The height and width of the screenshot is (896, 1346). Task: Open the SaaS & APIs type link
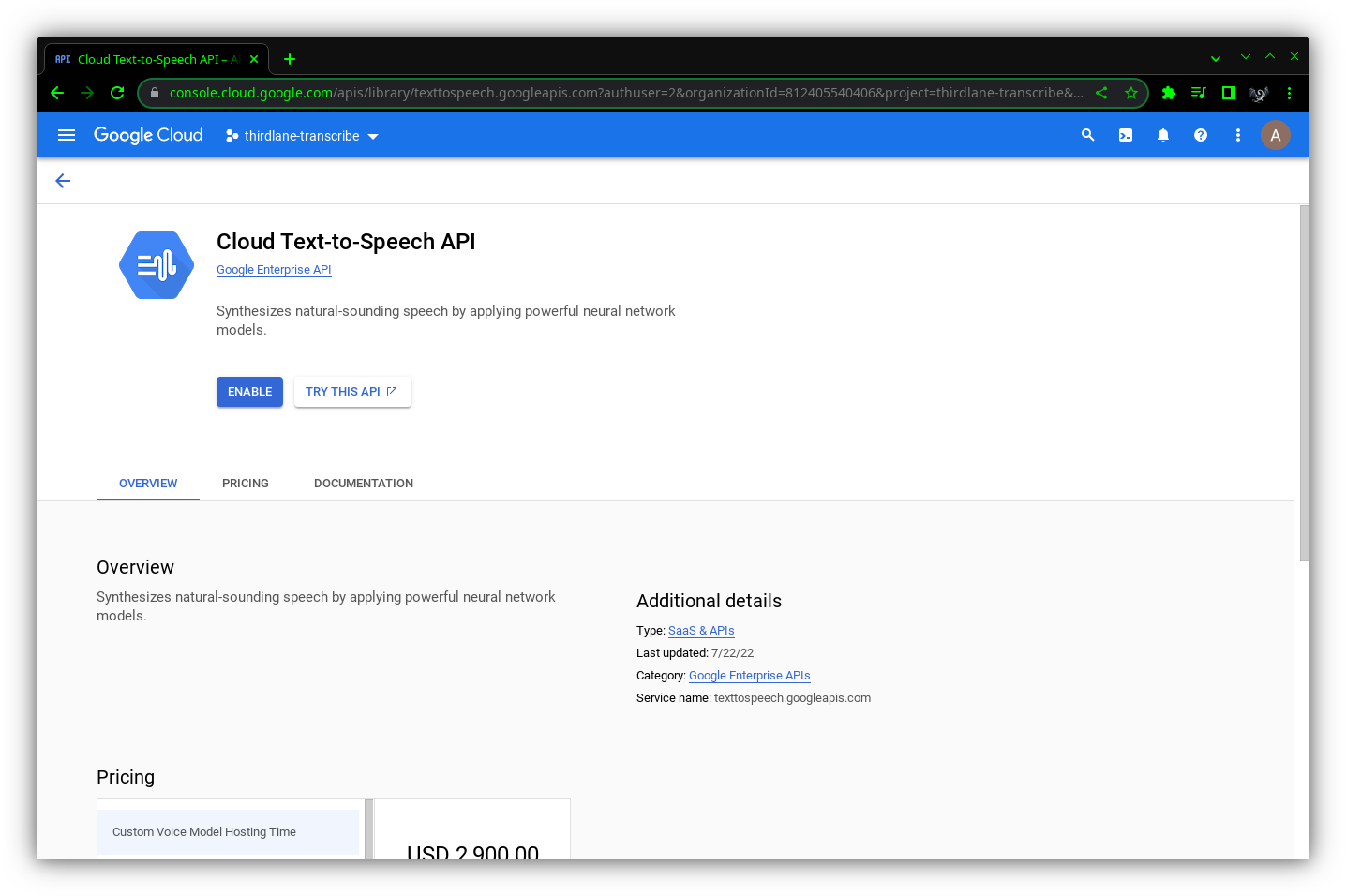click(701, 631)
